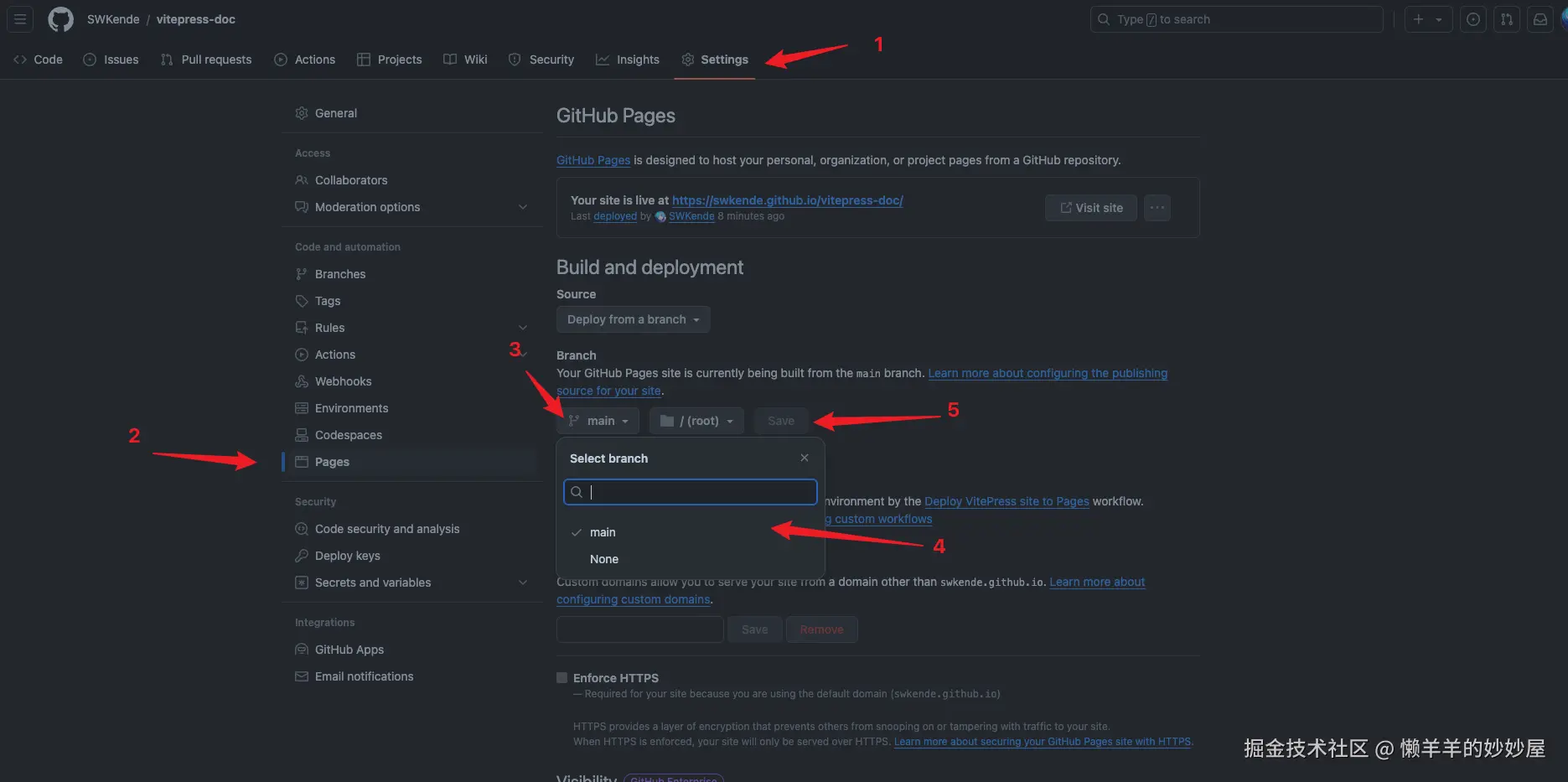Focus the 'Type / to search' field

(1236, 19)
